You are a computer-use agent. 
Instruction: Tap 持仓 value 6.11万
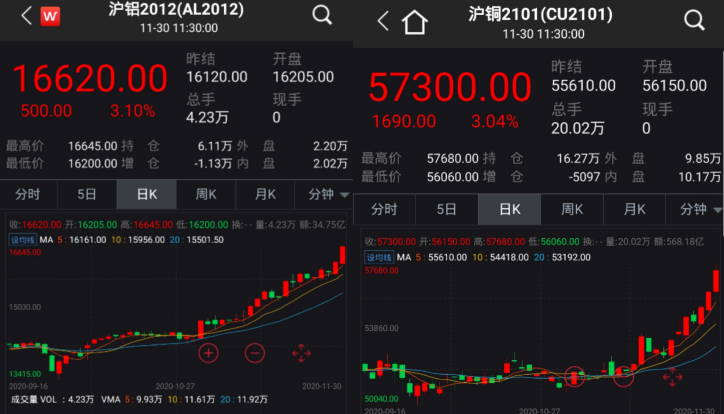point(215,146)
